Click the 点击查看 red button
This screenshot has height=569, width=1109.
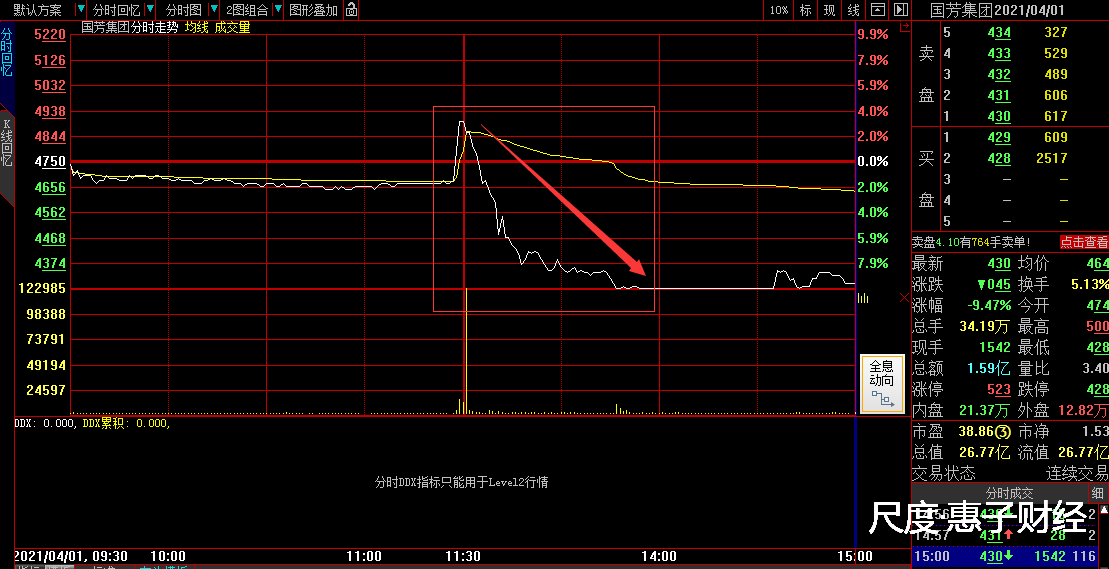[x=1083, y=242]
